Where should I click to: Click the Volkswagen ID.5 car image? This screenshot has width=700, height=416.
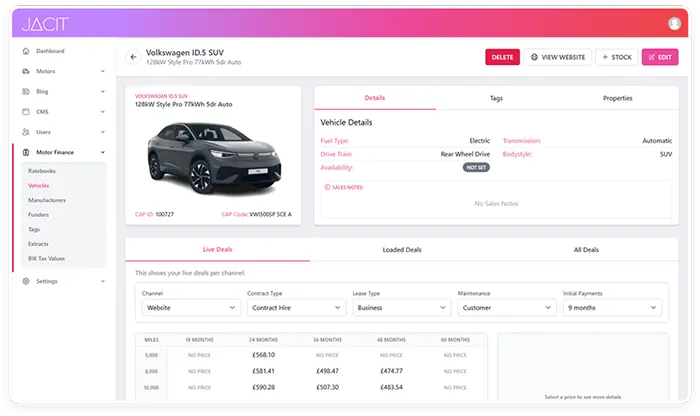214,158
